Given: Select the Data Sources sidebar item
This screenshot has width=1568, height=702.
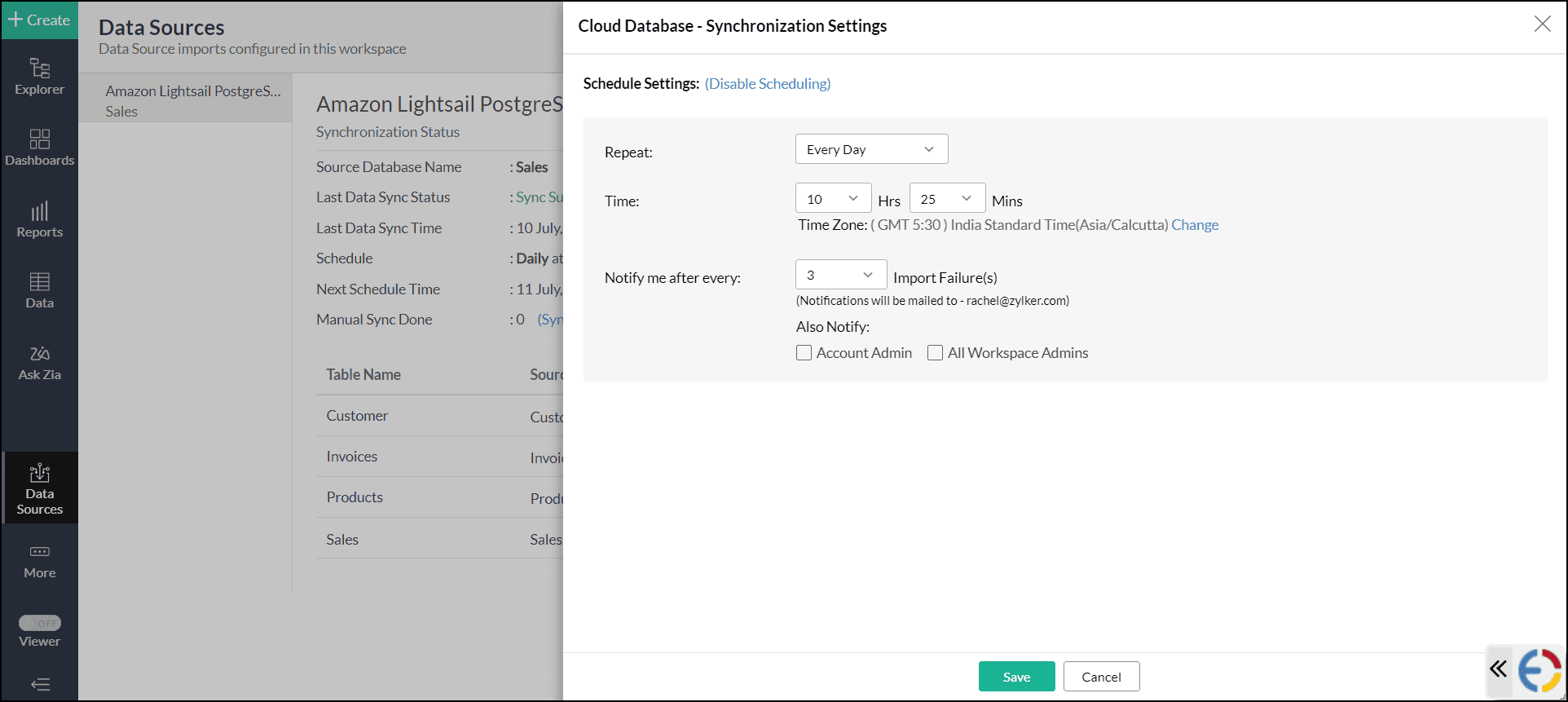Looking at the screenshot, I should [39, 488].
